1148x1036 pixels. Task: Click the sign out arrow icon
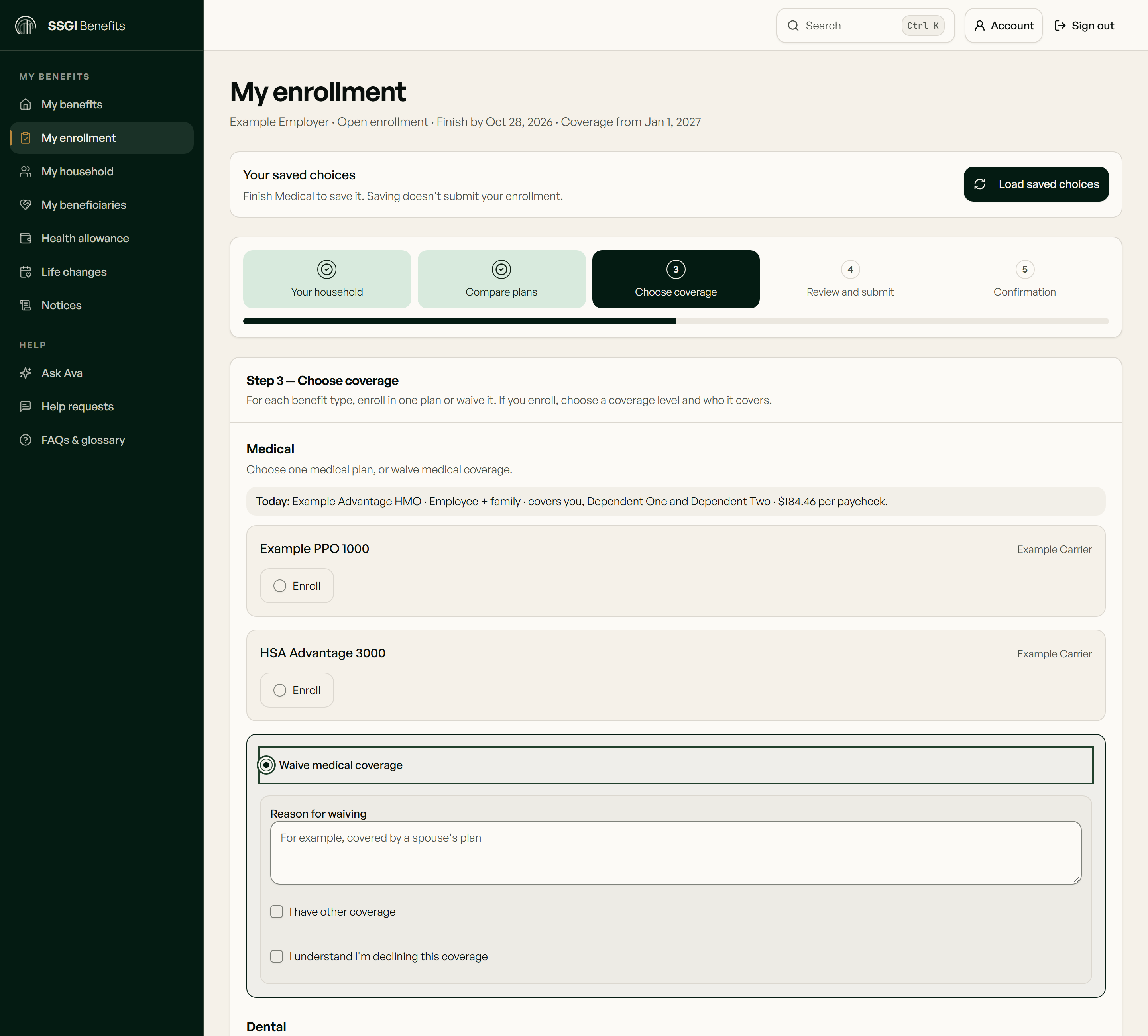pyautogui.click(x=1060, y=26)
